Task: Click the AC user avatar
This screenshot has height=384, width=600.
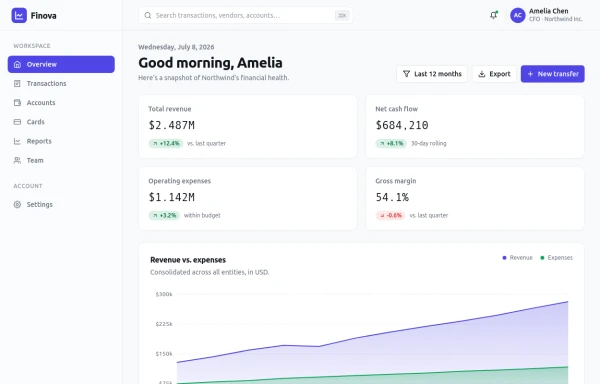Action: click(x=517, y=15)
